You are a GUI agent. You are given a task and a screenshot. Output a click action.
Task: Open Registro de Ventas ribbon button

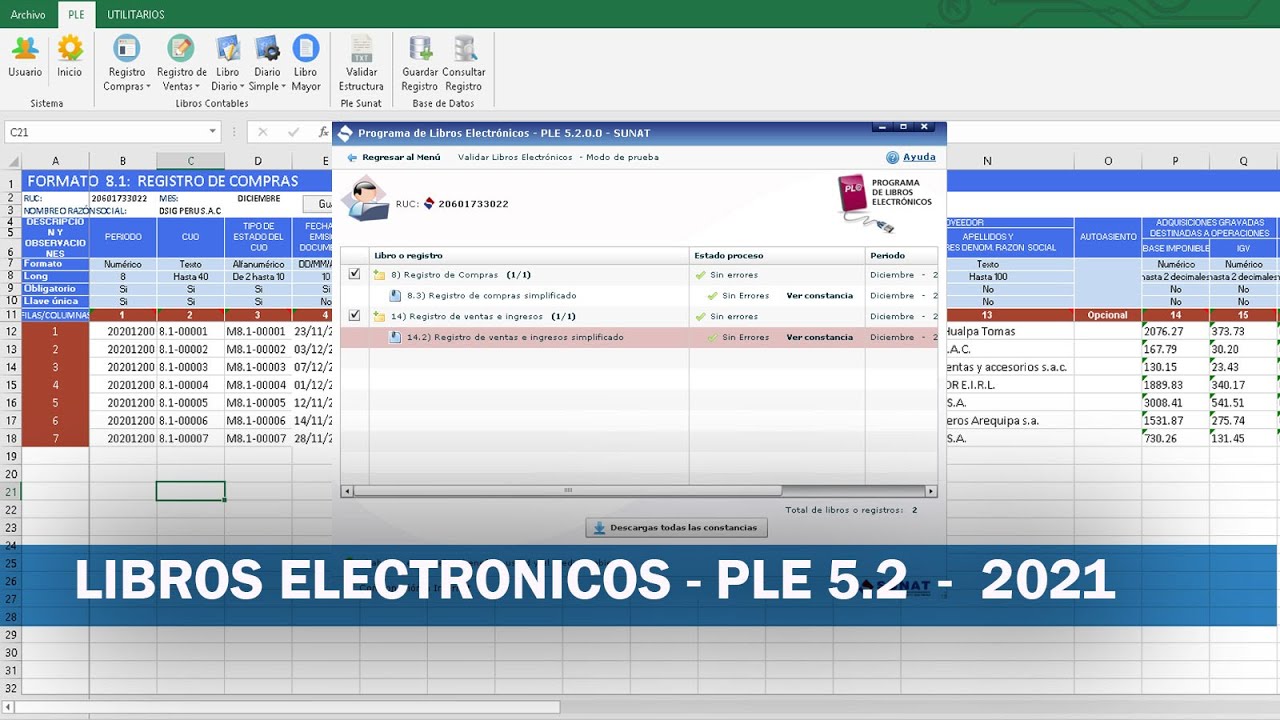coord(181,63)
